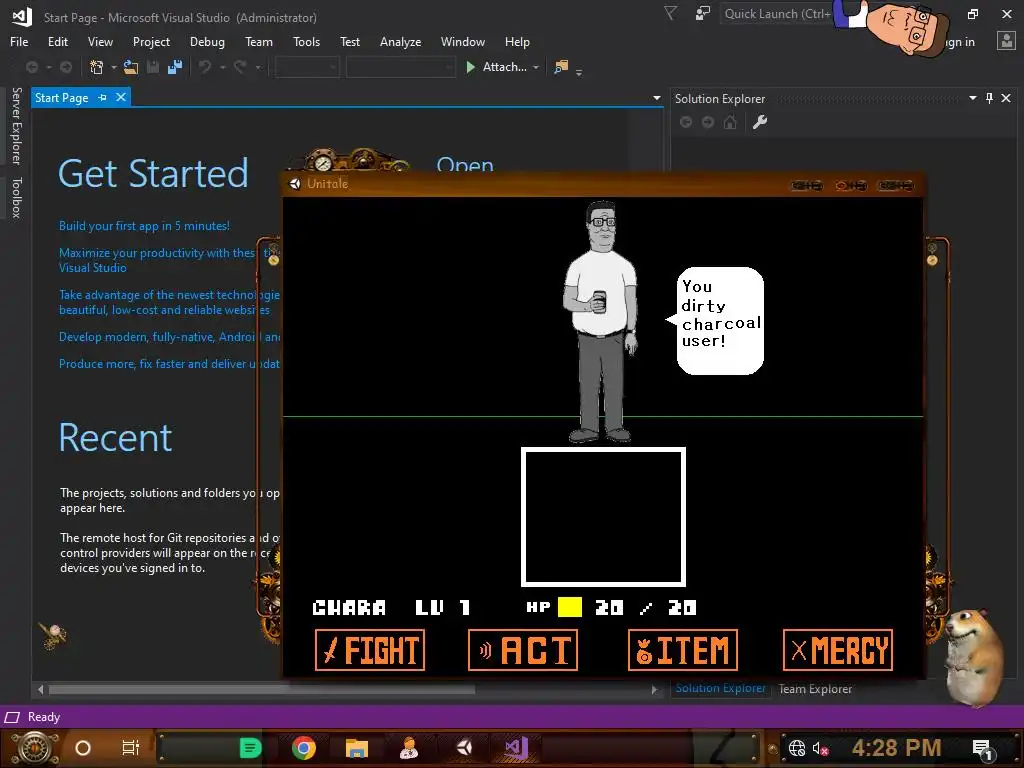Close the Start Page tab
Image resolution: width=1024 pixels, height=768 pixels.
click(121, 97)
